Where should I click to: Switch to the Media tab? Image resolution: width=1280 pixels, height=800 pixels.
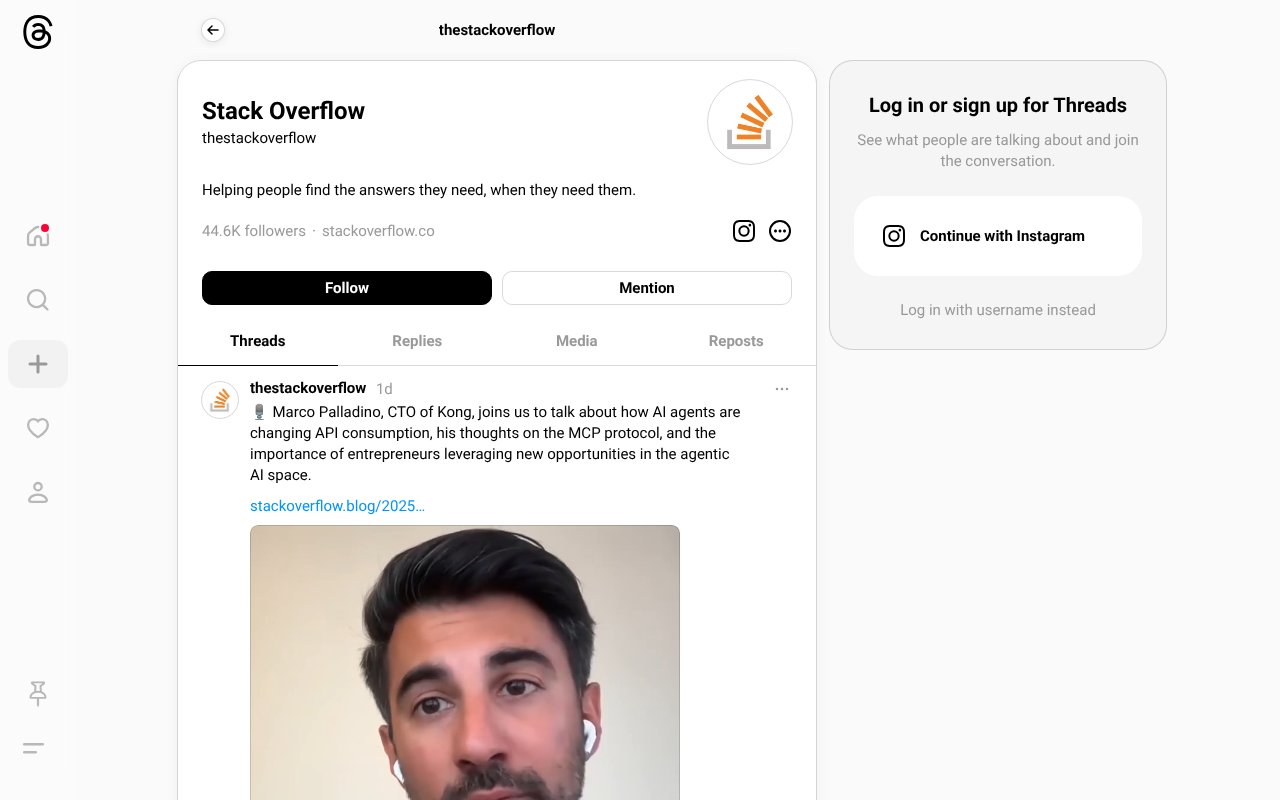tap(577, 341)
